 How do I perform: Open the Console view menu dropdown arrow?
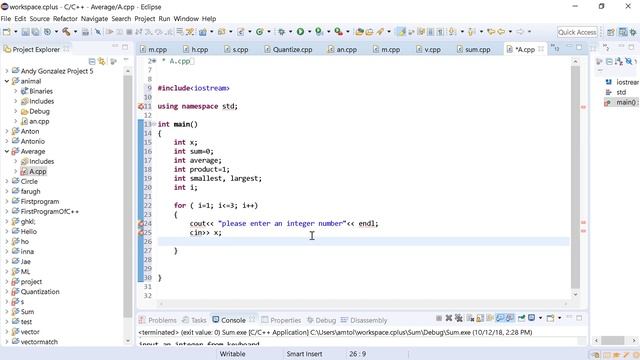559,318
